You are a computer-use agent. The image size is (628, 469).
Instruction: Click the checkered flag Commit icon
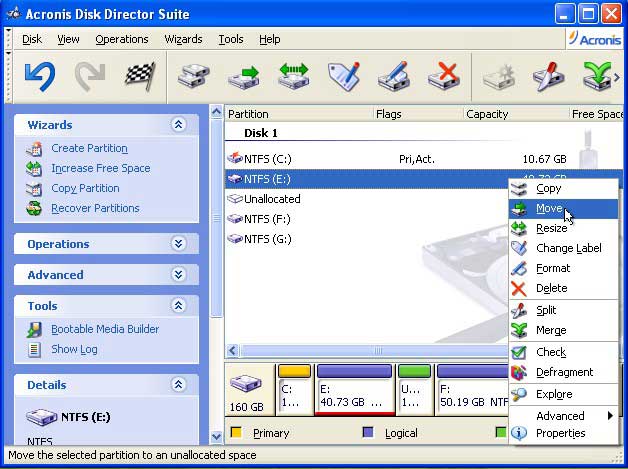[x=139, y=76]
